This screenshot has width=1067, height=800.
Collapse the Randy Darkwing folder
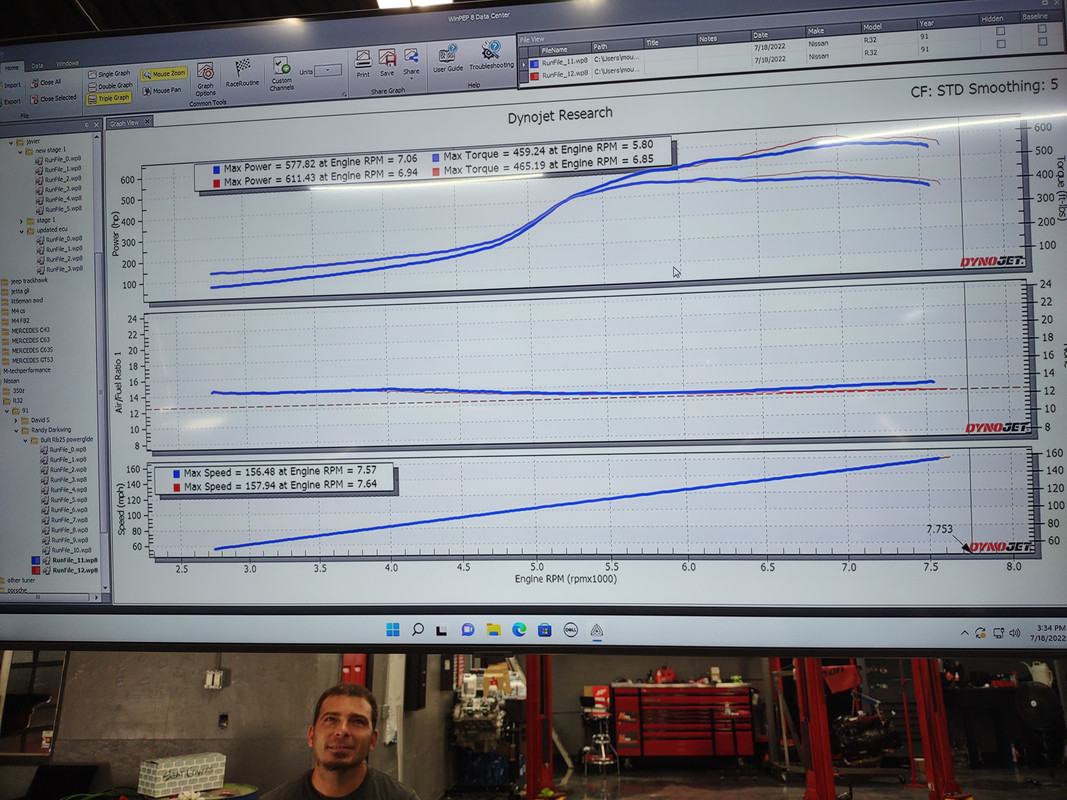(16, 431)
